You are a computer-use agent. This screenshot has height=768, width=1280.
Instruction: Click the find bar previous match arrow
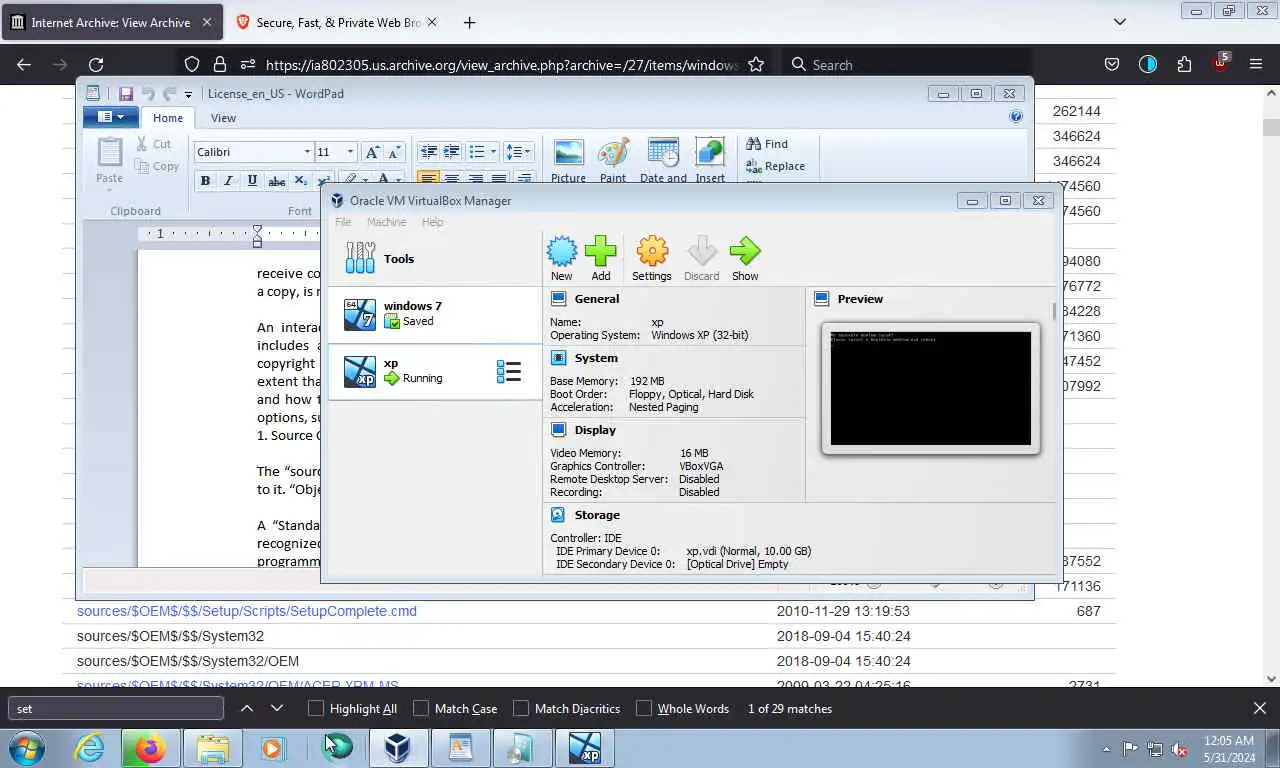(x=246, y=708)
